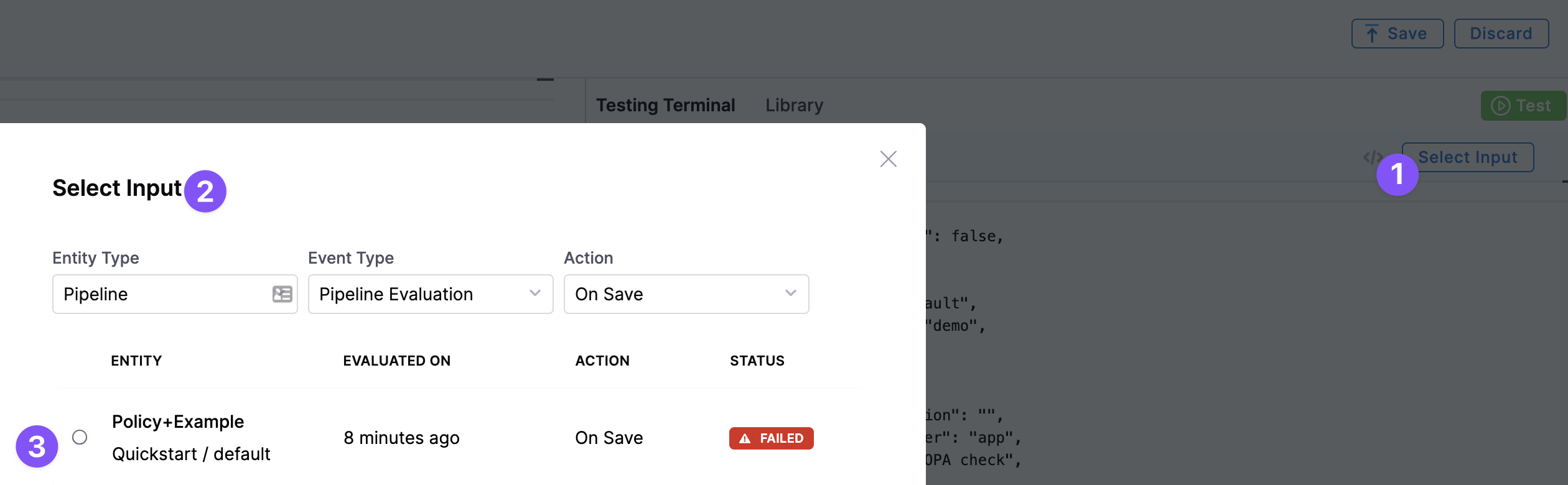Open the Event Type dropdown
Image resolution: width=1568 pixels, height=485 pixels.
coord(430,294)
